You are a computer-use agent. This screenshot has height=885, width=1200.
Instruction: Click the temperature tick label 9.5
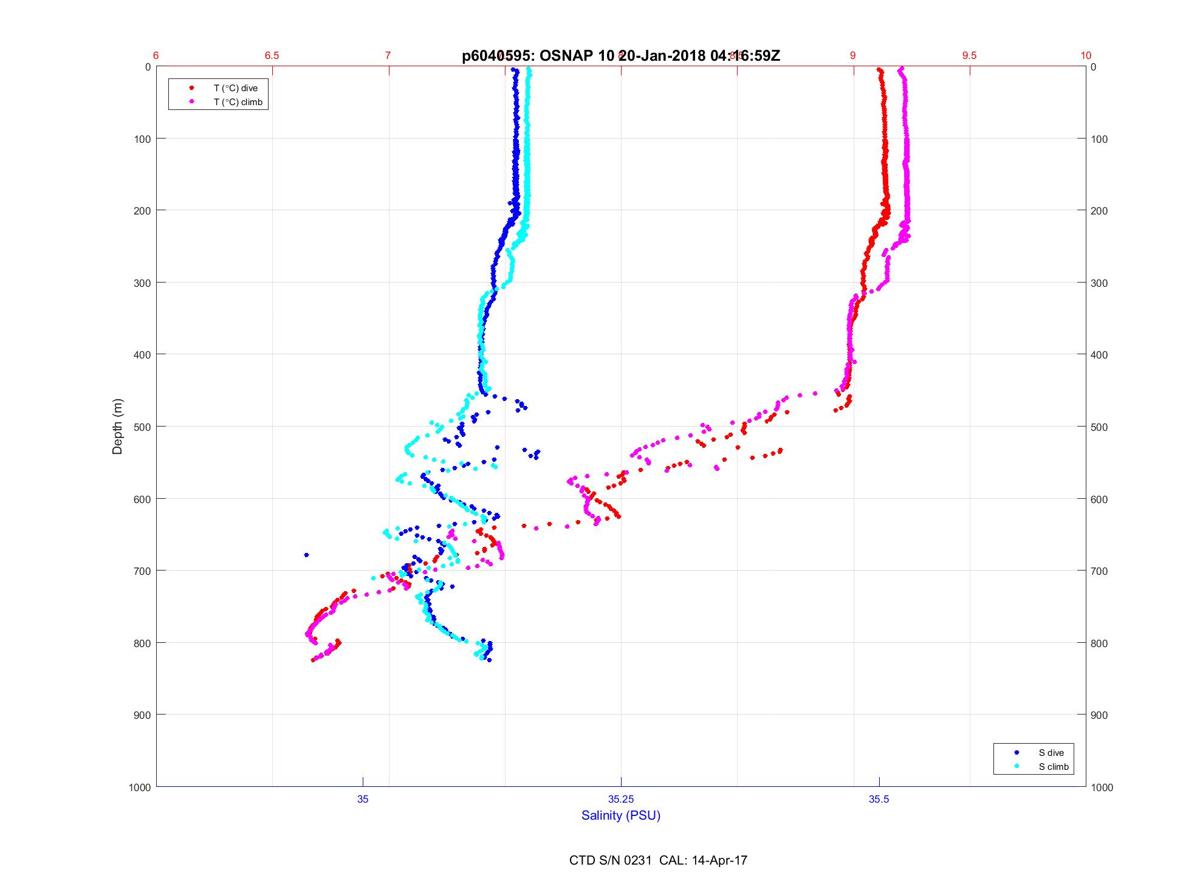969,56
